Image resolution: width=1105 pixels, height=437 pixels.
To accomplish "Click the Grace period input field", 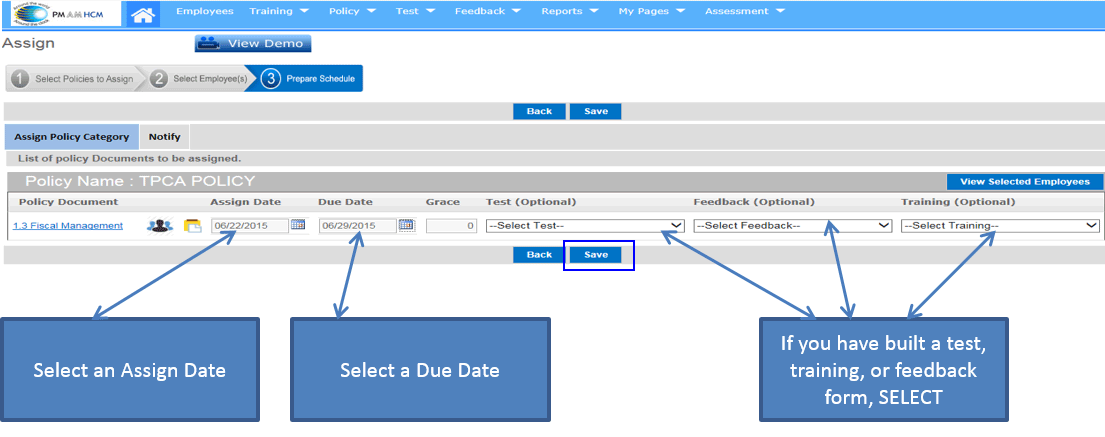I will tap(450, 226).
